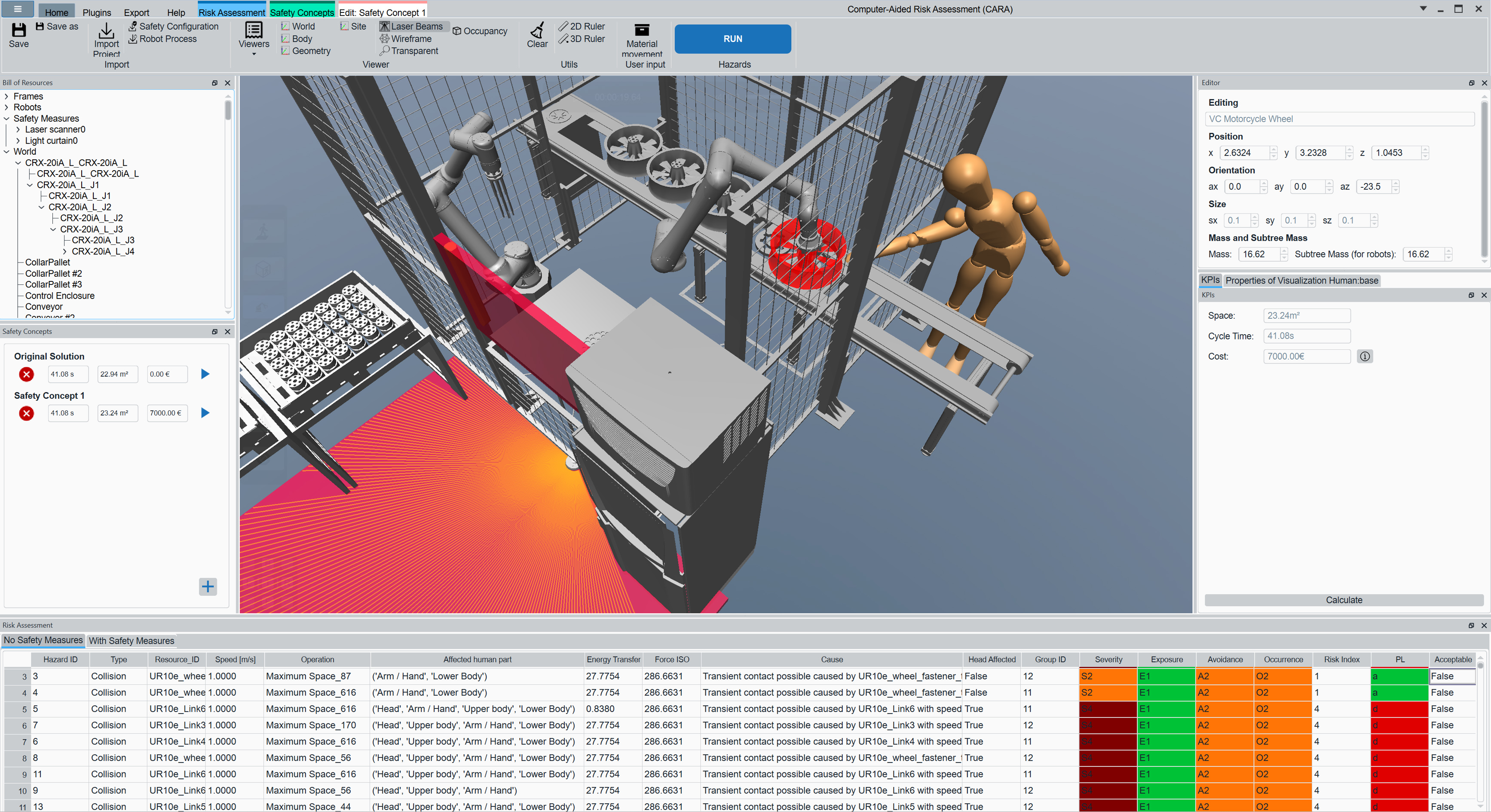Open the Robot Process import
Viewport: 1491px width, 812px height.
[x=162, y=39]
